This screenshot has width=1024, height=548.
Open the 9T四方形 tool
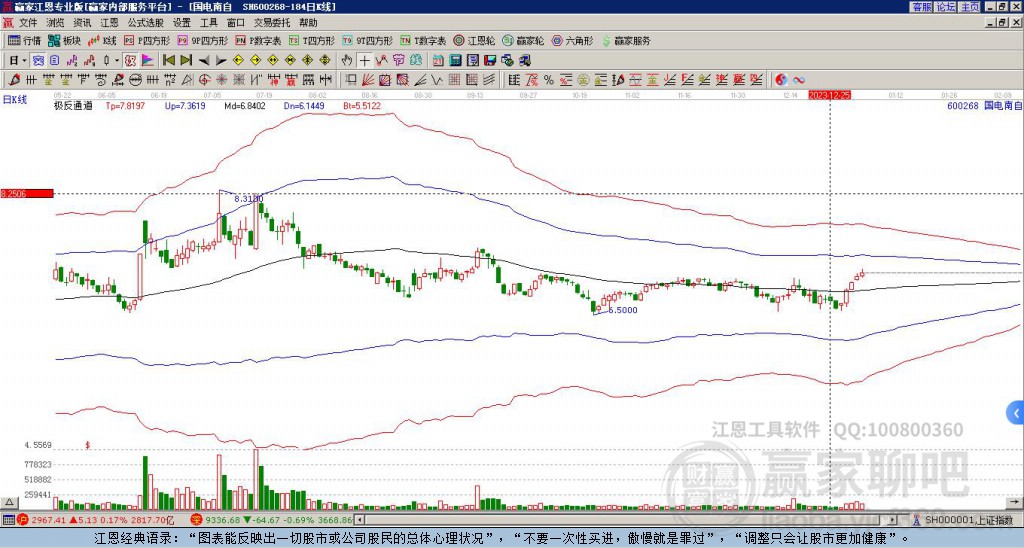point(368,40)
